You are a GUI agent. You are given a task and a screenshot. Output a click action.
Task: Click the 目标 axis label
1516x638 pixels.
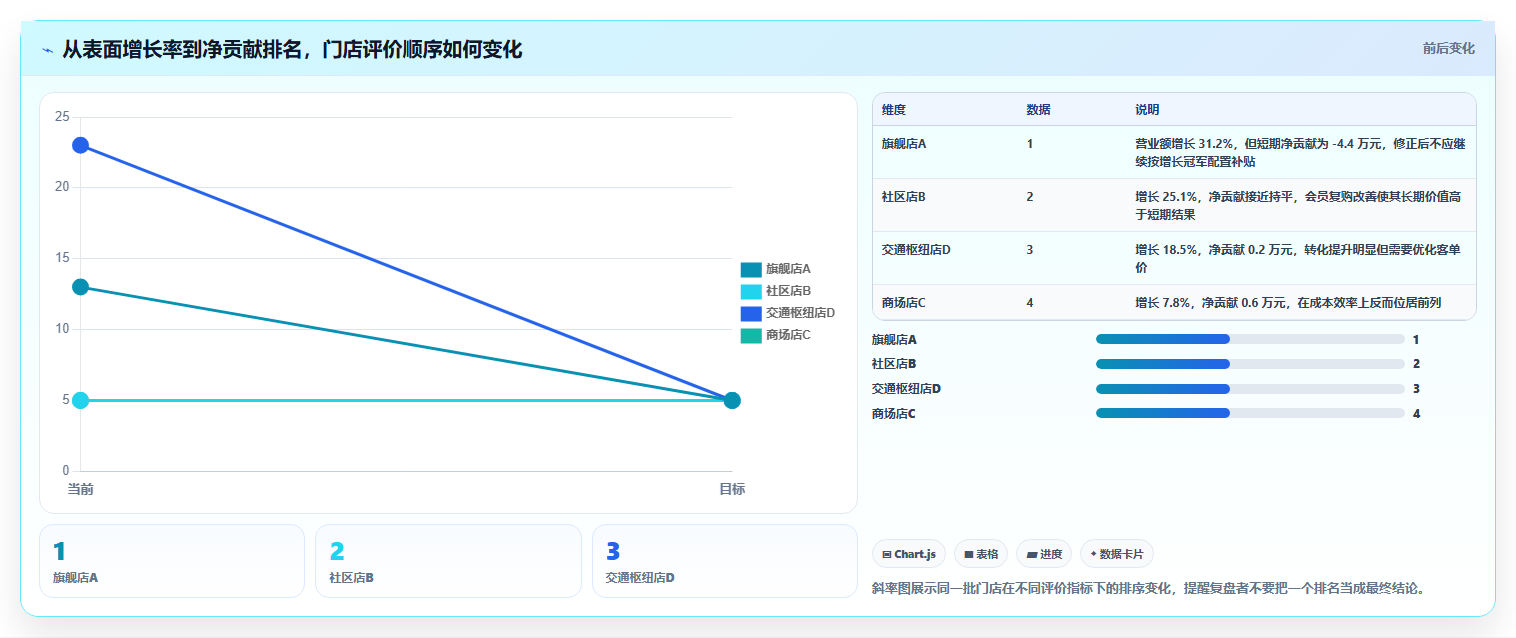tap(732, 489)
